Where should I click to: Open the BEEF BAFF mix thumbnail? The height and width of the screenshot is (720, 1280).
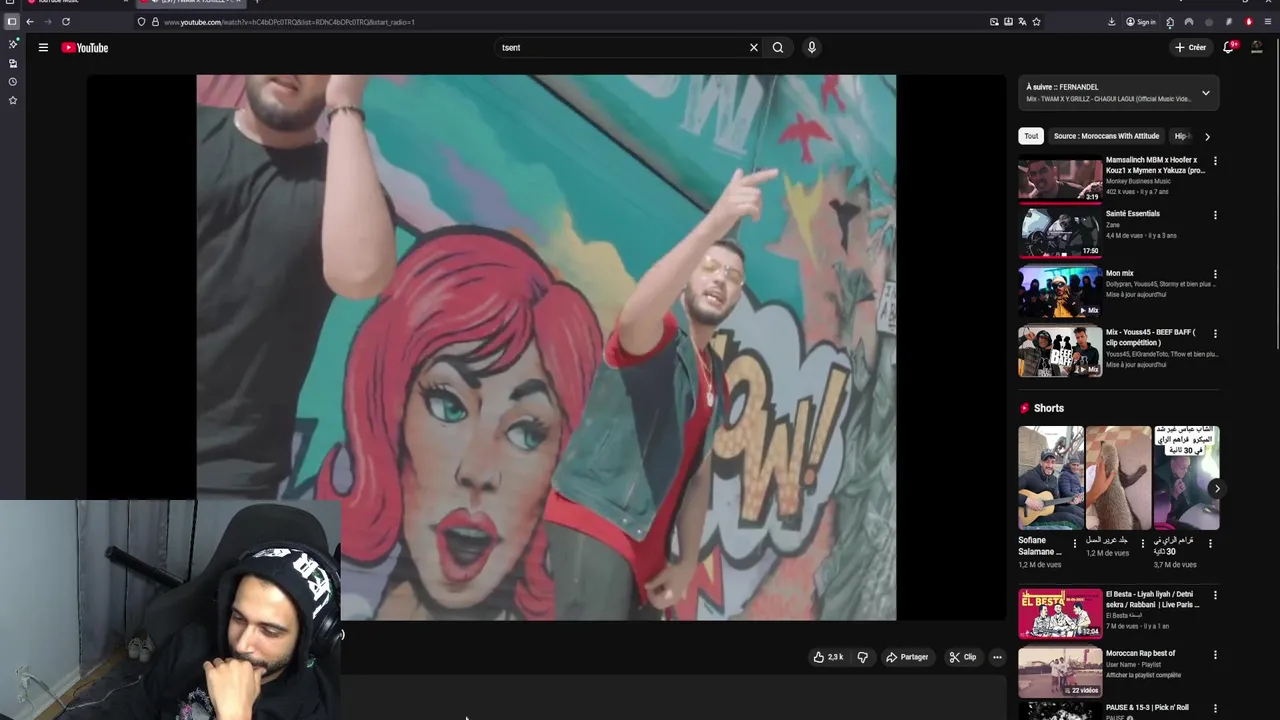point(1060,351)
